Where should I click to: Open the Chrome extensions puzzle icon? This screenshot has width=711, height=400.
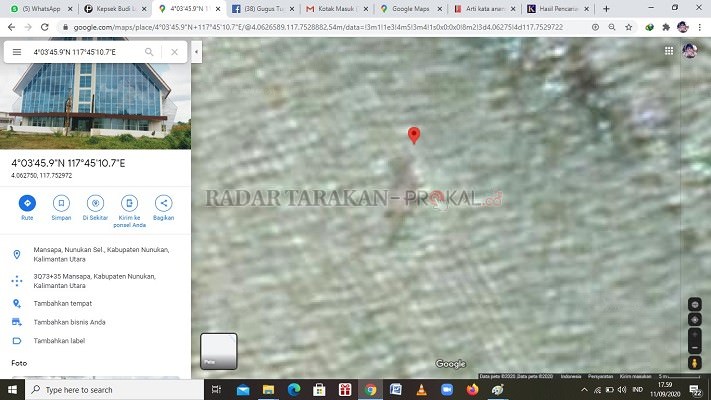coord(666,27)
